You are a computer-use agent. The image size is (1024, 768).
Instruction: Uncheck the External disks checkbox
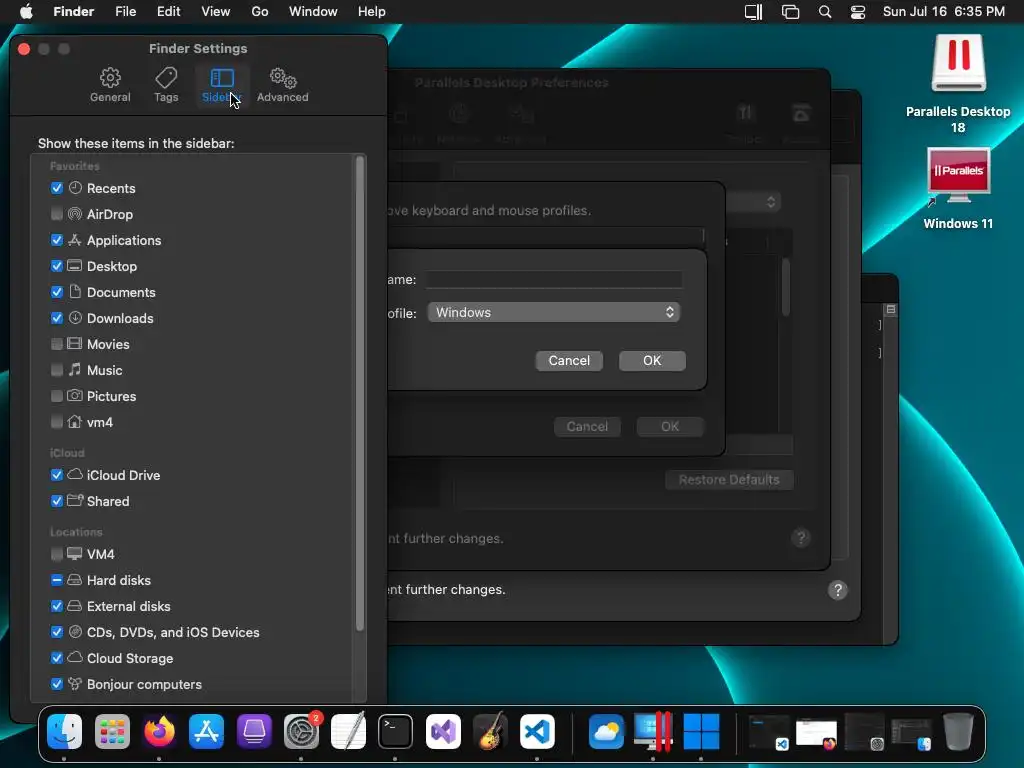(x=57, y=606)
